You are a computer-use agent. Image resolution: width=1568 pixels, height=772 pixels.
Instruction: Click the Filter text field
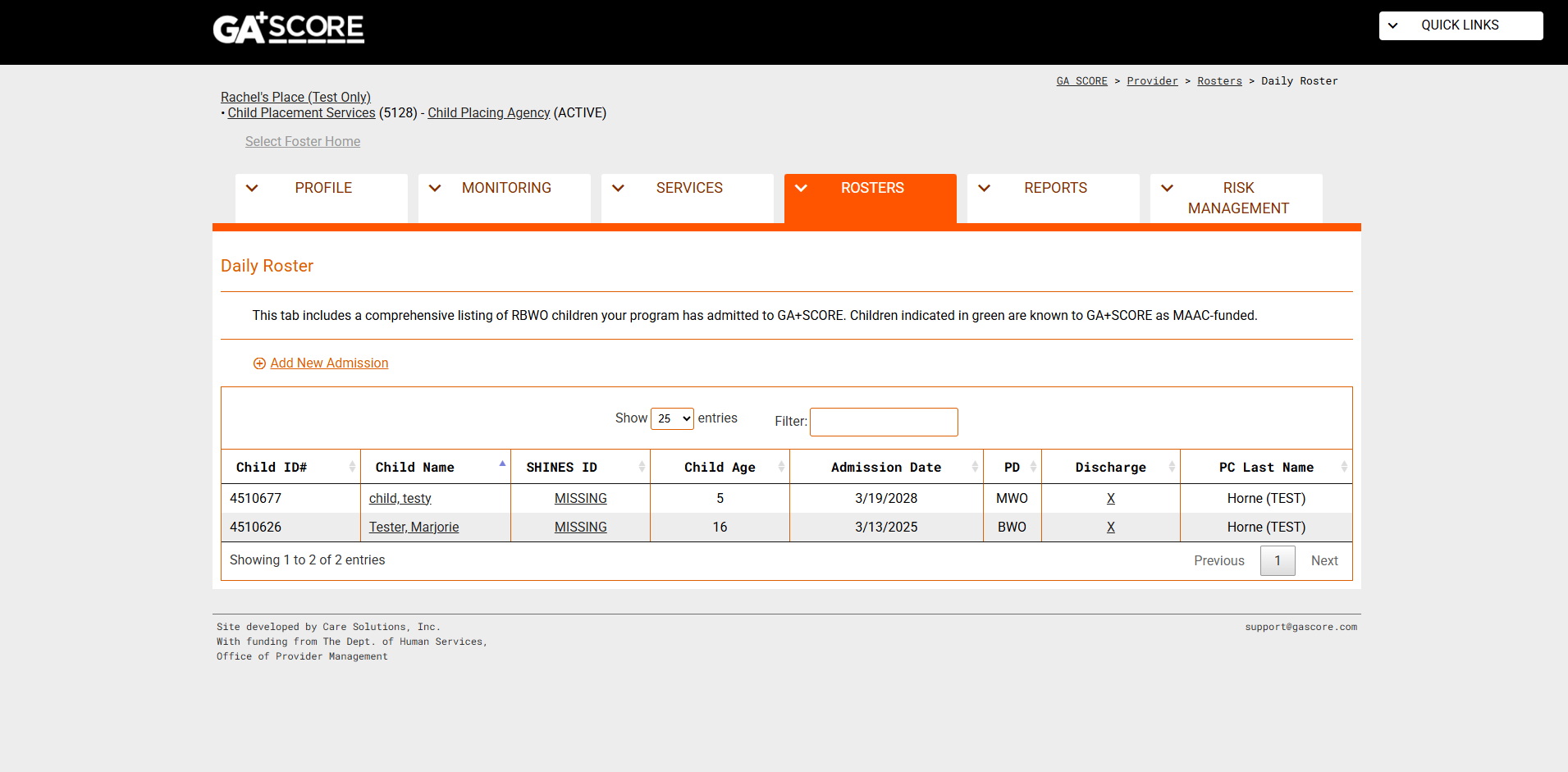coord(883,422)
